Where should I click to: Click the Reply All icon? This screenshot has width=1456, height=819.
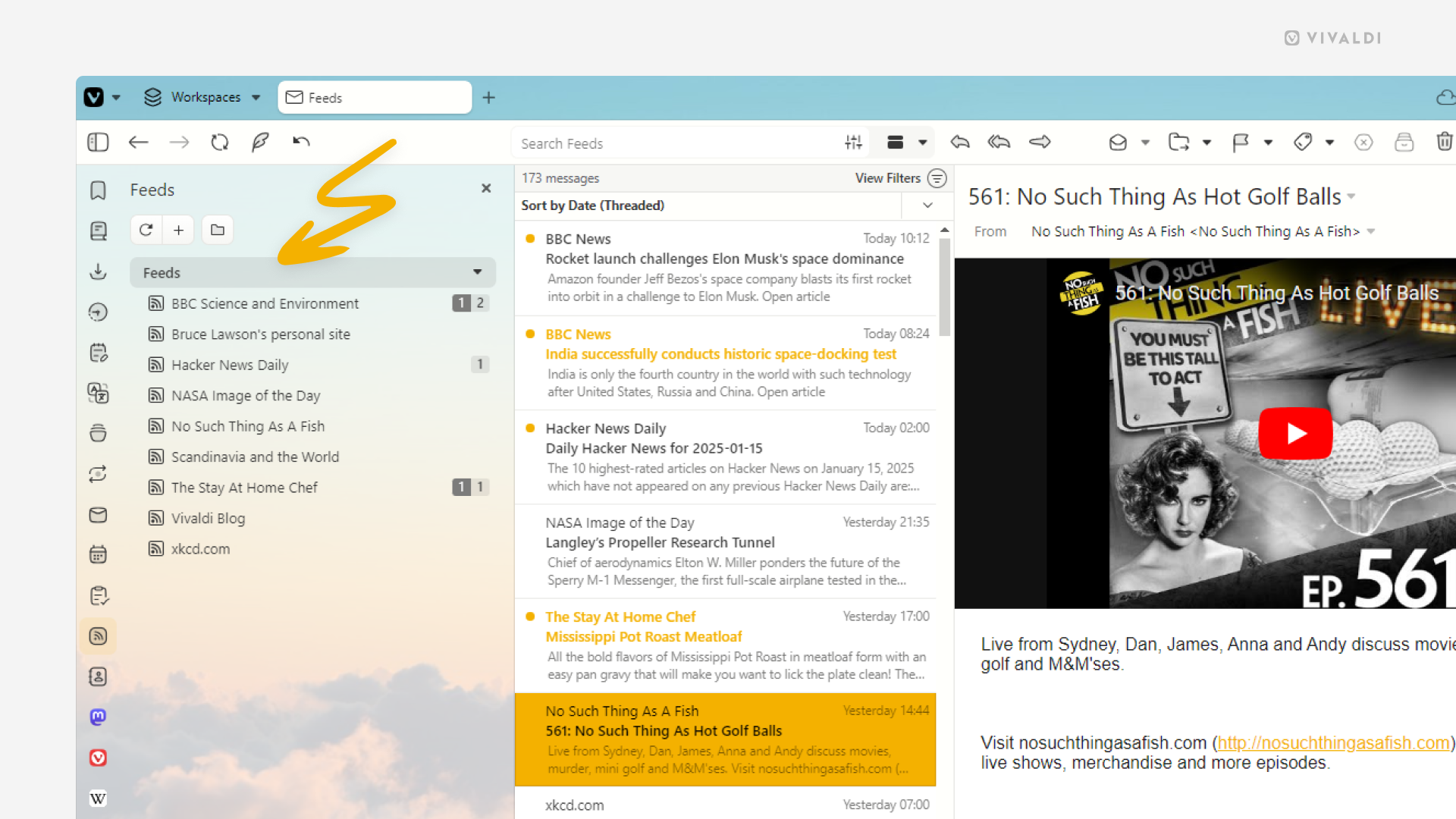pos(999,142)
